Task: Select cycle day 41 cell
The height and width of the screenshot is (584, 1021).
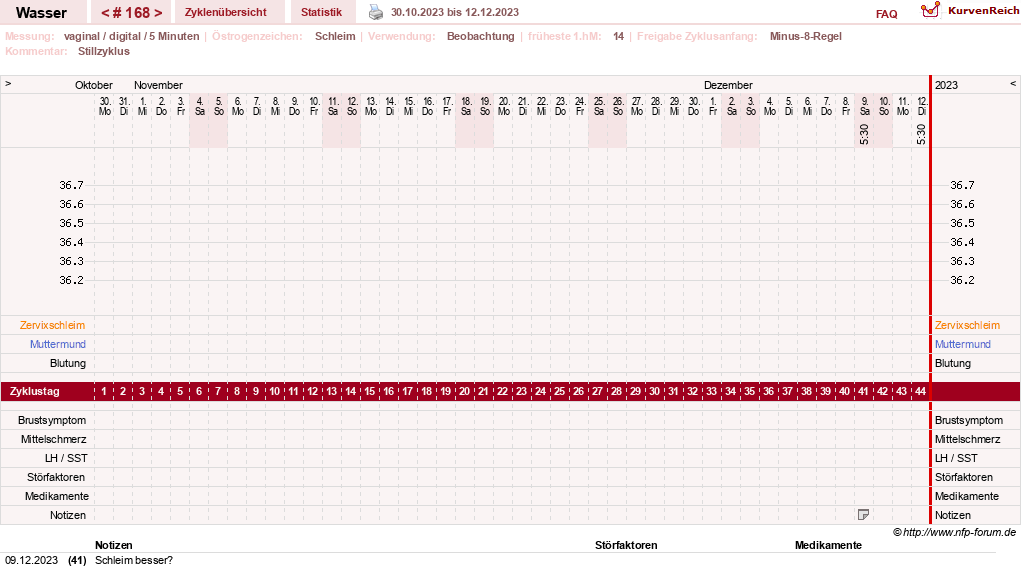Action: 863,391
